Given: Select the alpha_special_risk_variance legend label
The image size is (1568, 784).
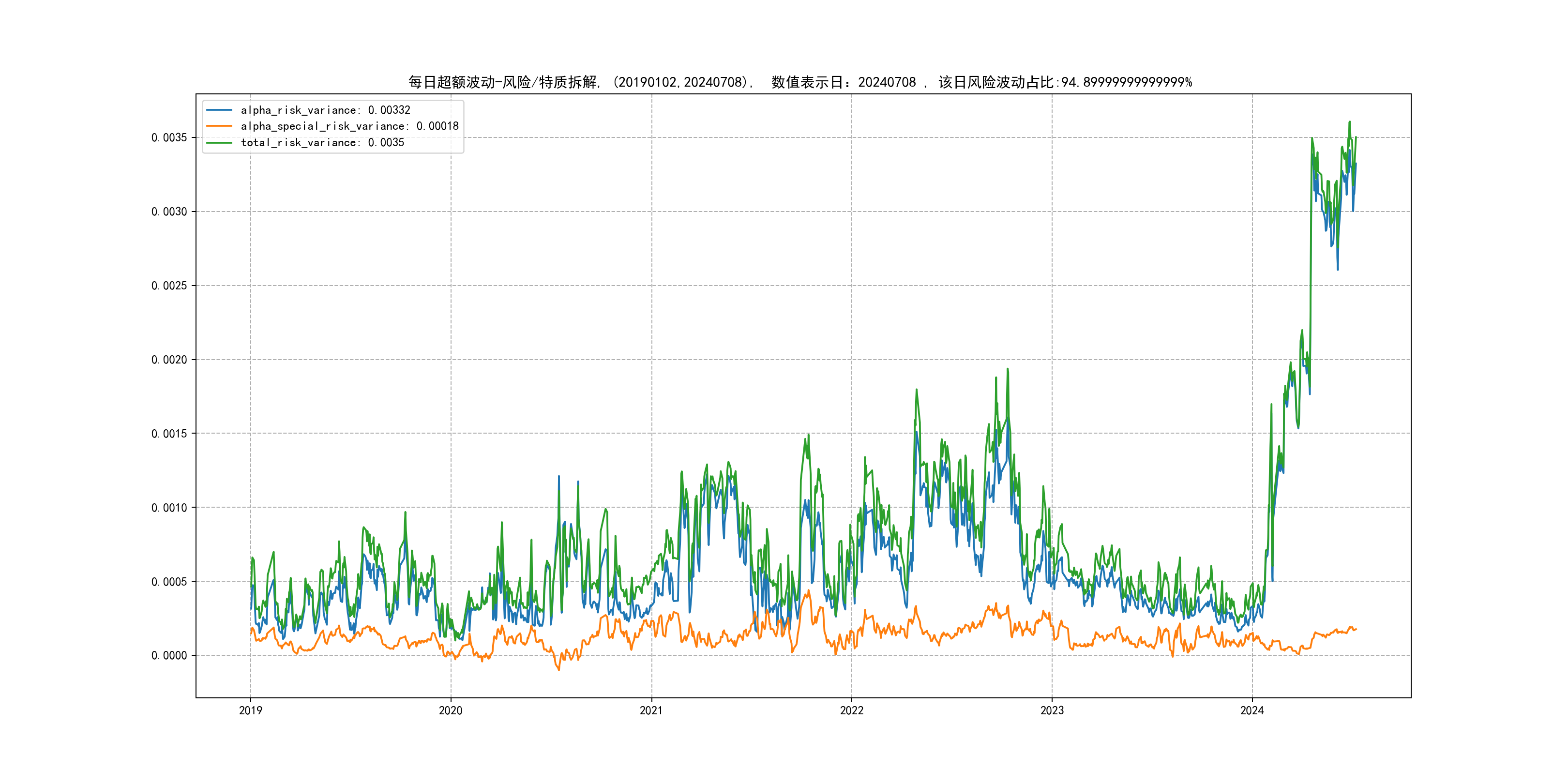Looking at the screenshot, I should tap(349, 126).
